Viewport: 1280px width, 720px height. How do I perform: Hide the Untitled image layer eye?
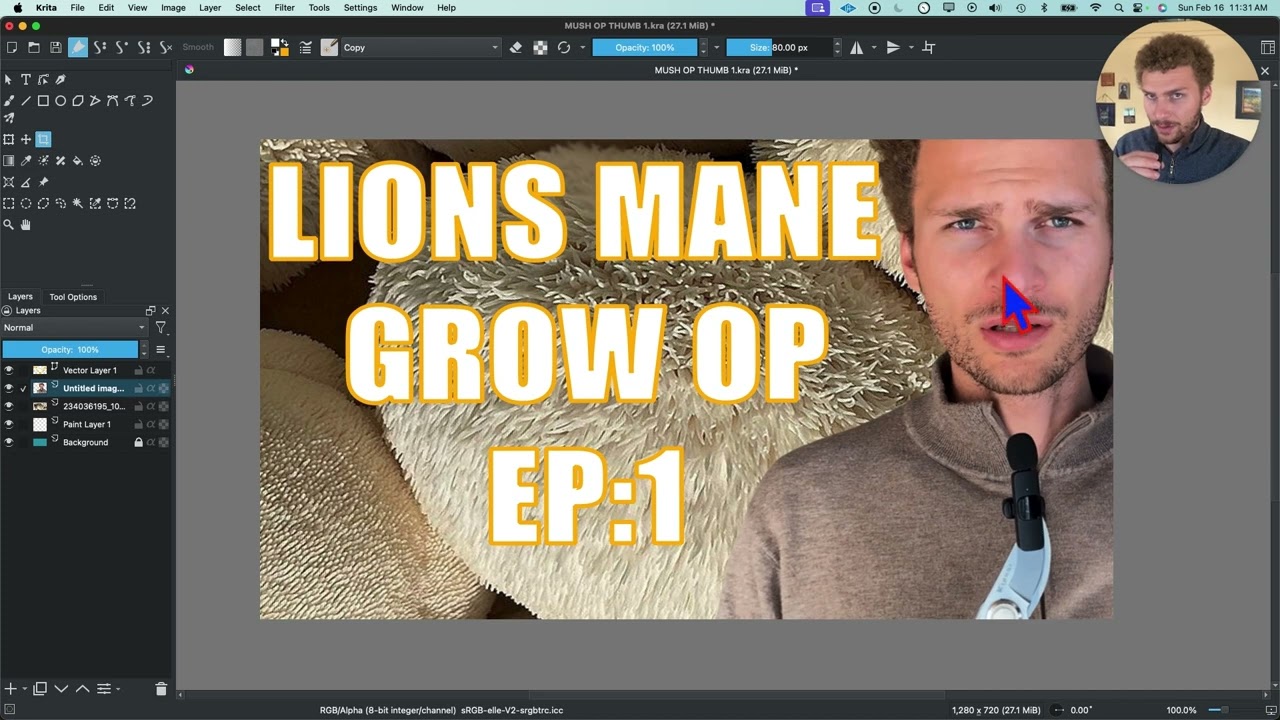(9, 388)
